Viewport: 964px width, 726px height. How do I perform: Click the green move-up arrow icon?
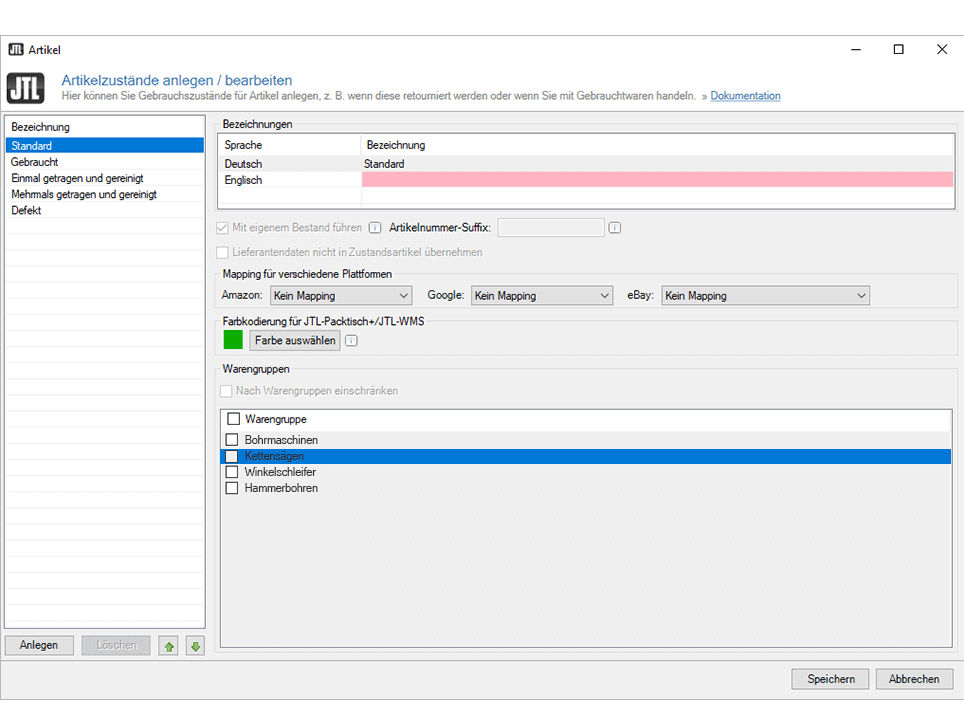pos(169,646)
